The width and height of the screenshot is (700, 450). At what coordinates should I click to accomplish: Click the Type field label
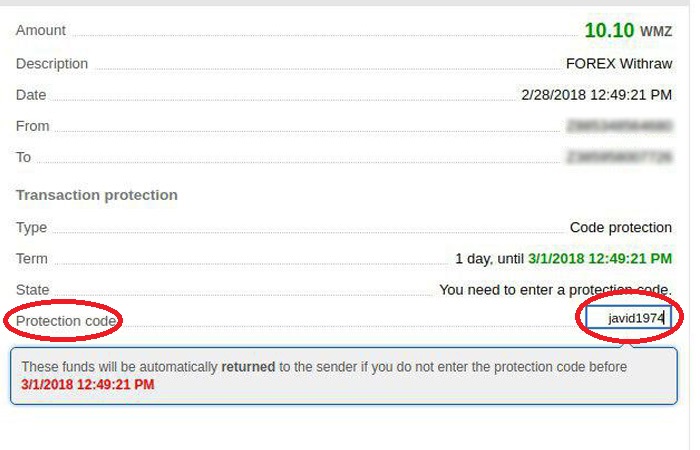coord(31,228)
